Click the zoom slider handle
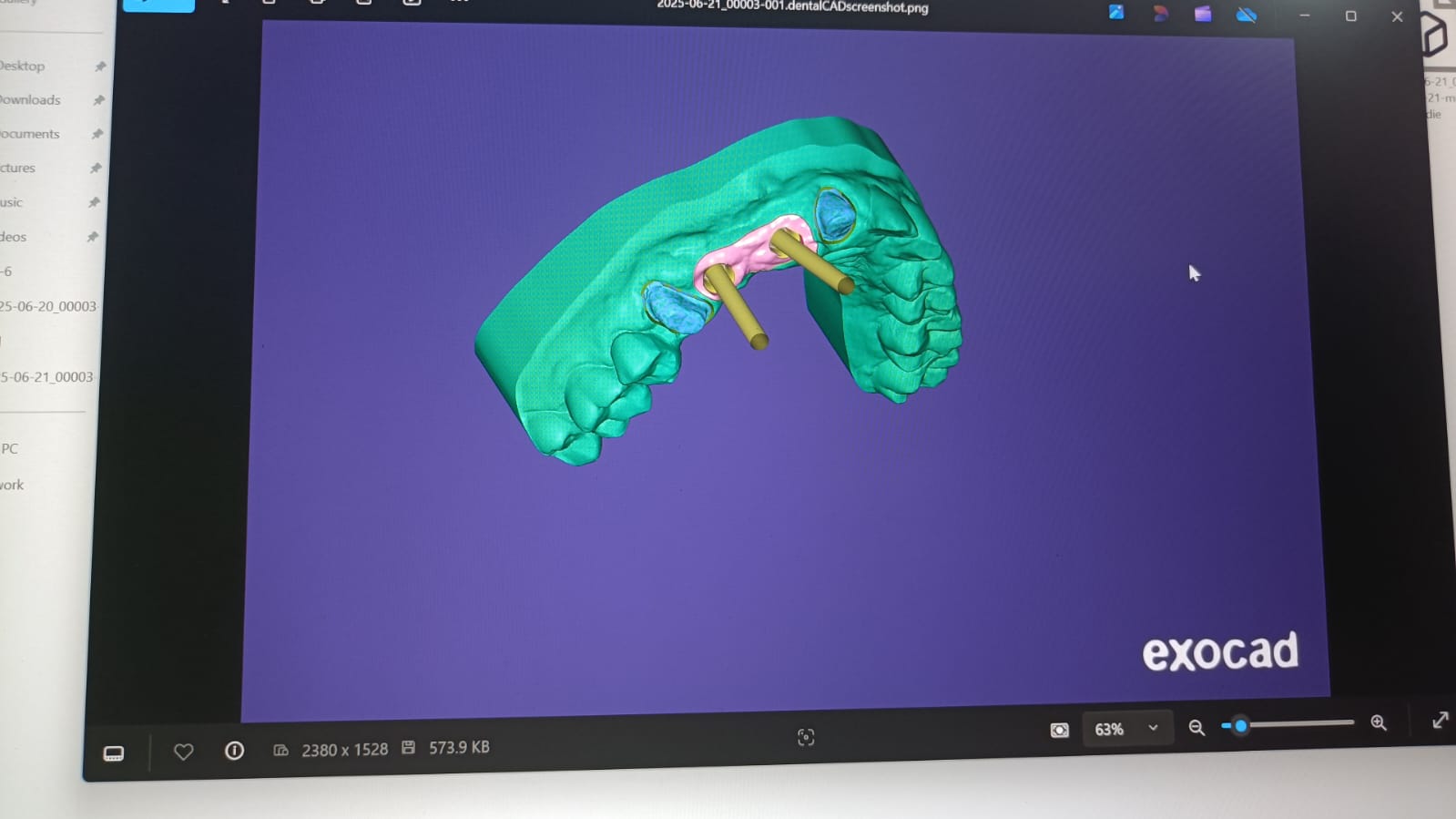This screenshot has width=1456, height=819. (x=1240, y=726)
